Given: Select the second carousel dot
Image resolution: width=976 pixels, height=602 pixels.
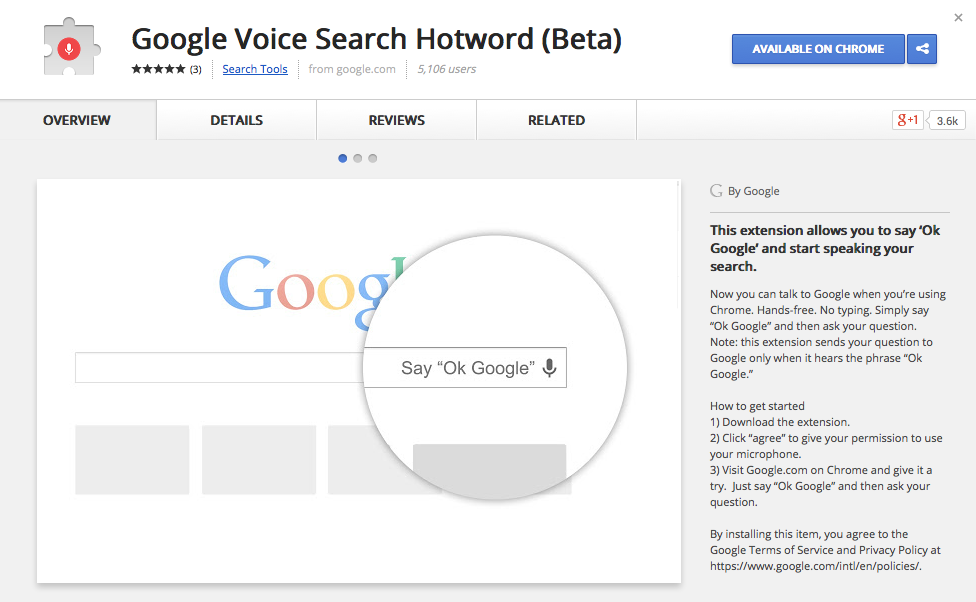Looking at the screenshot, I should click(x=358, y=158).
